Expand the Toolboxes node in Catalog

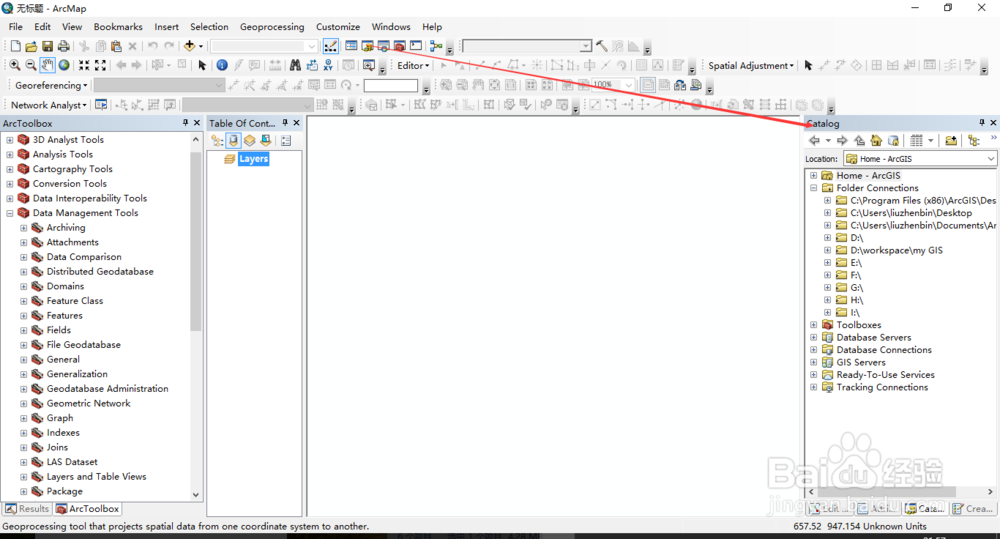coord(813,325)
